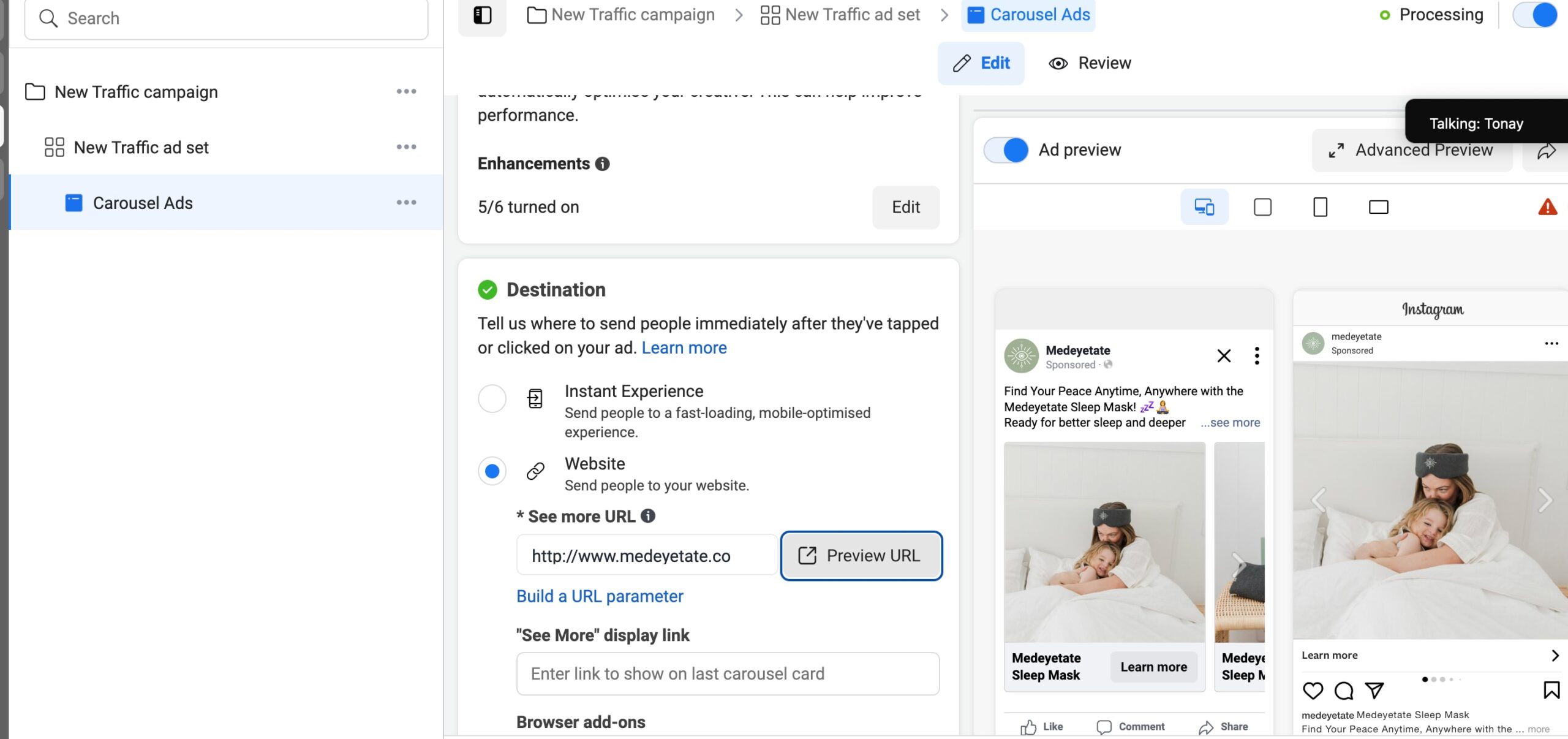The image size is (1568, 739).
Task: Toggle the sidebar panel collapse icon
Action: click(482, 15)
